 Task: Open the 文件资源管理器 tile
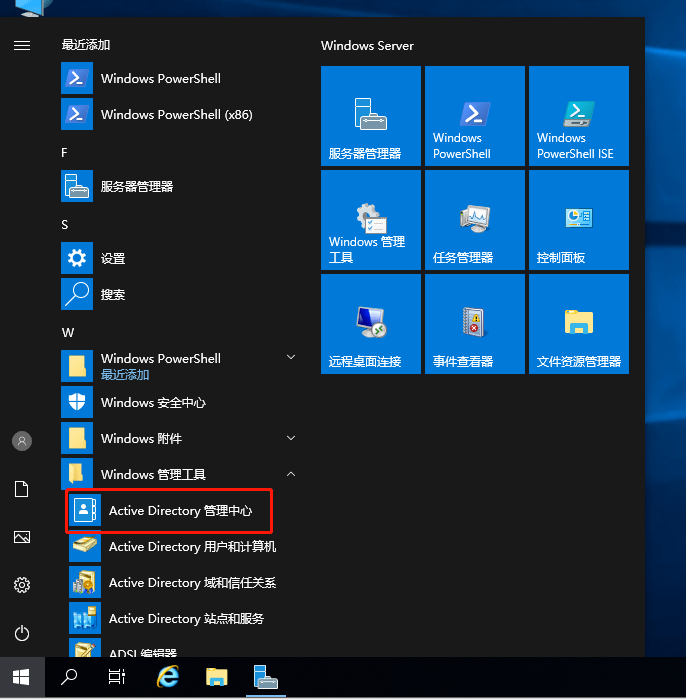pyautogui.click(x=579, y=324)
